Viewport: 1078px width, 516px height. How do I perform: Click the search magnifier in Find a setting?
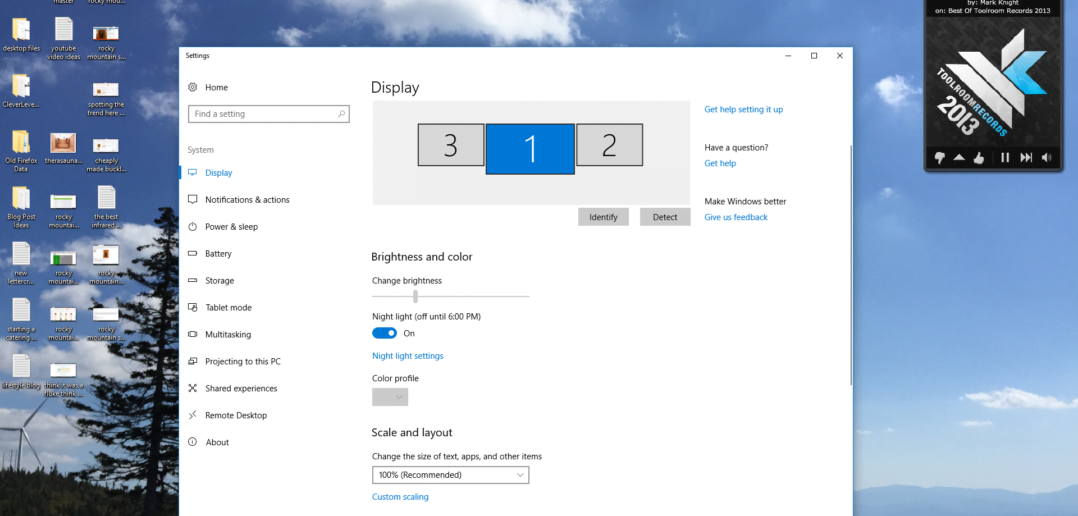341,114
